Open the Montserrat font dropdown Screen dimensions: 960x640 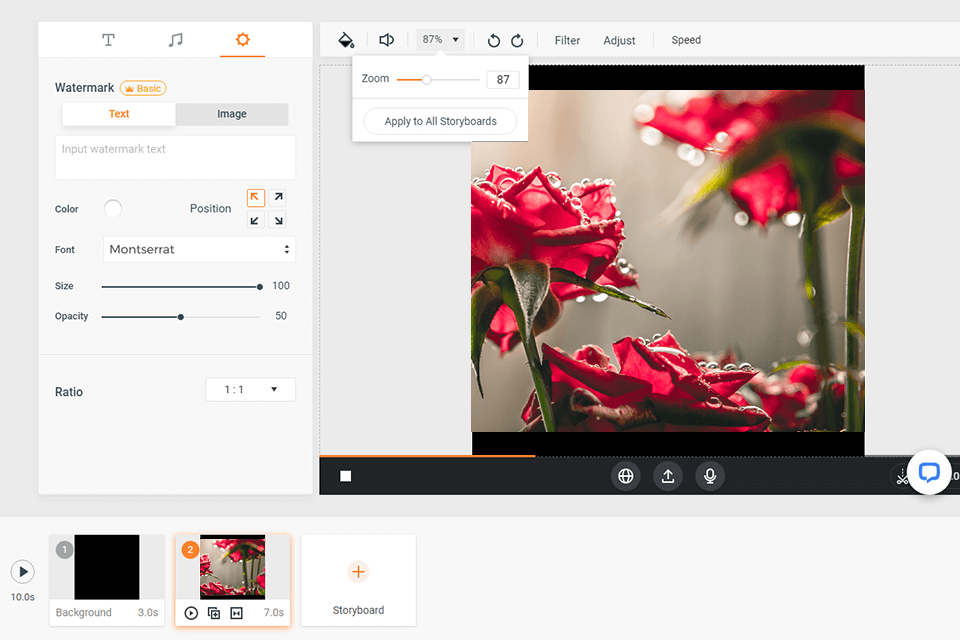199,249
